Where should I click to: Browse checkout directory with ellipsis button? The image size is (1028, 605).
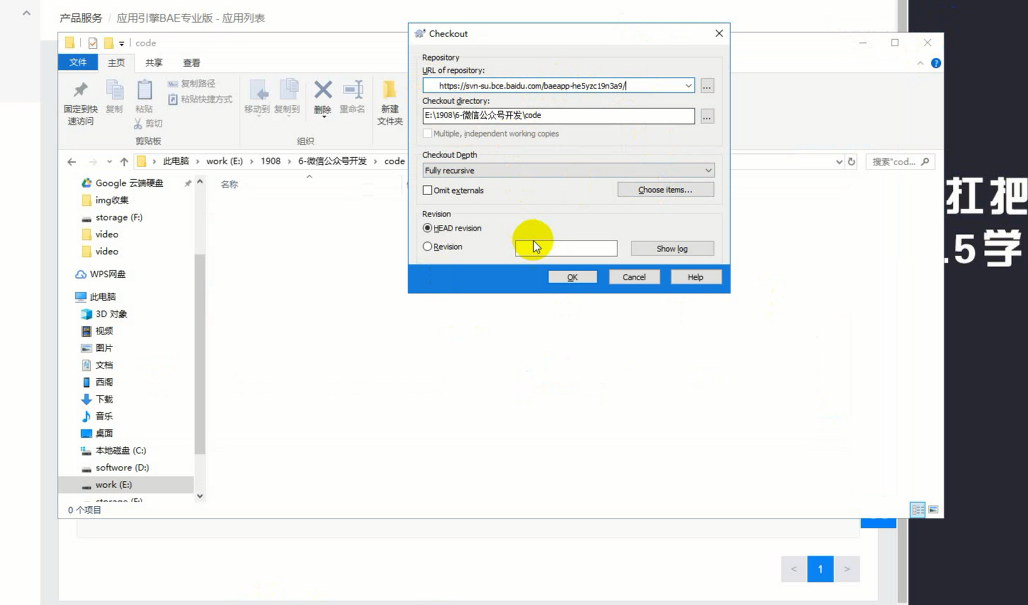coord(707,117)
